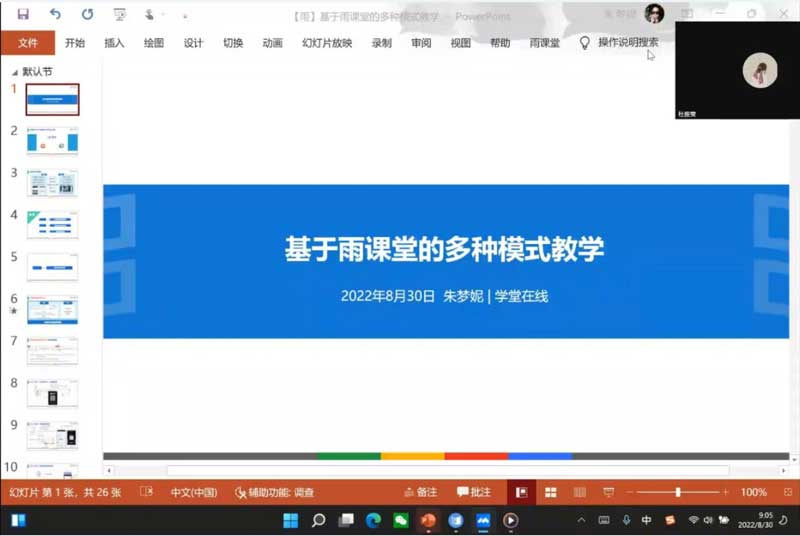800x536 pixels.
Task: Toggle the 备注 notes pane
Action: (420, 492)
